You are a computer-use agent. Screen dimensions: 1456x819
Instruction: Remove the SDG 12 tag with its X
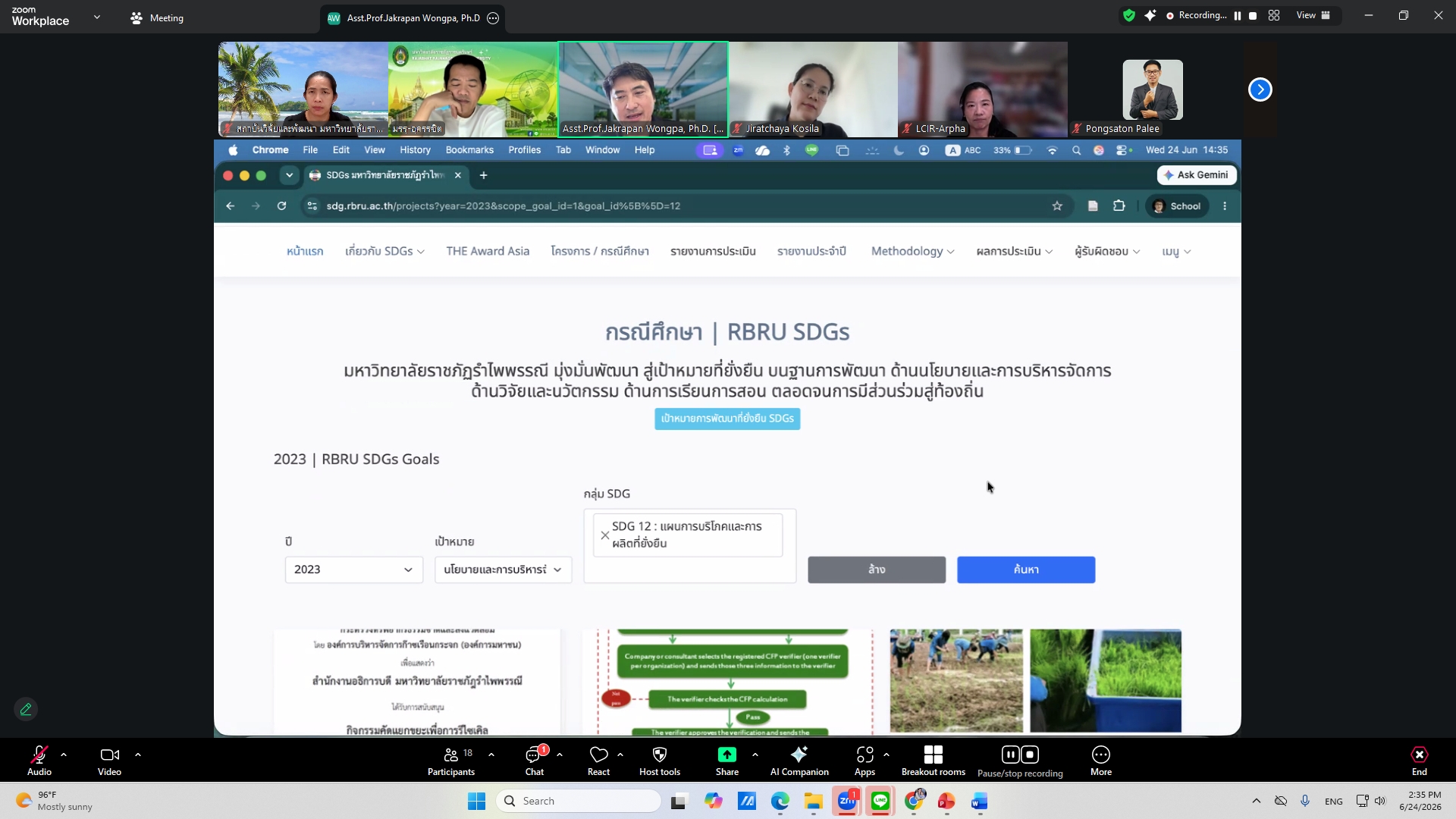pyautogui.click(x=604, y=535)
